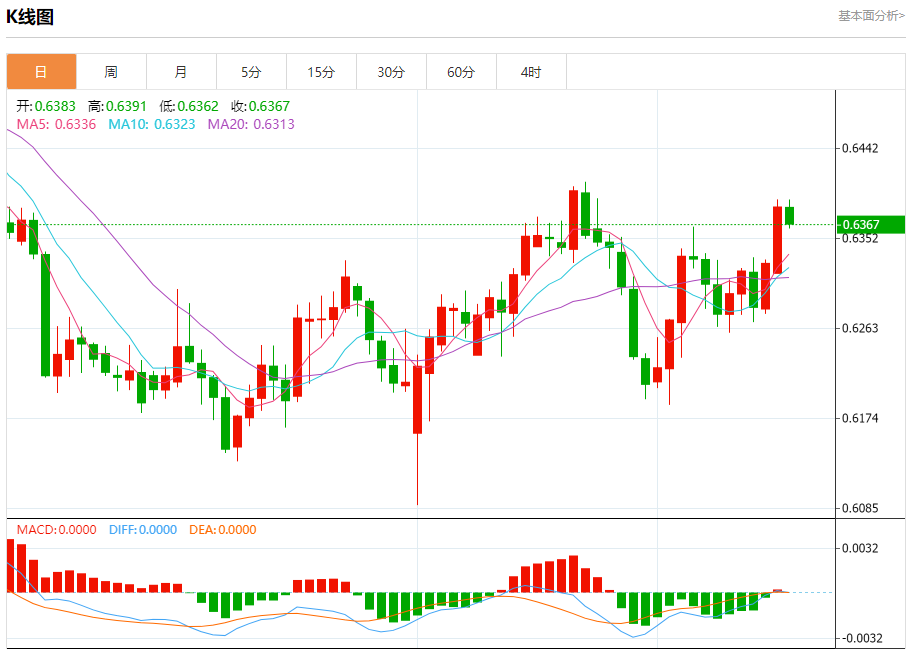The image size is (913, 649).
Task: Click the 0.0032 MACD axis label
Action: pyautogui.click(x=861, y=548)
